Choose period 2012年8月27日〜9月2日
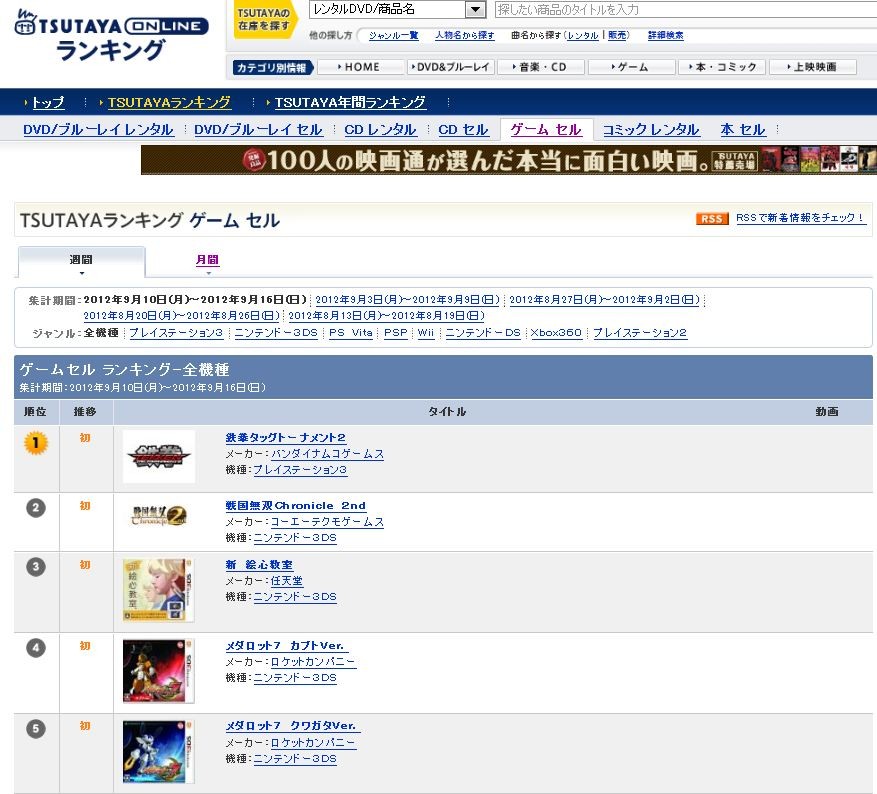Viewport: 877px width, 794px height. pyautogui.click(x=605, y=300)
